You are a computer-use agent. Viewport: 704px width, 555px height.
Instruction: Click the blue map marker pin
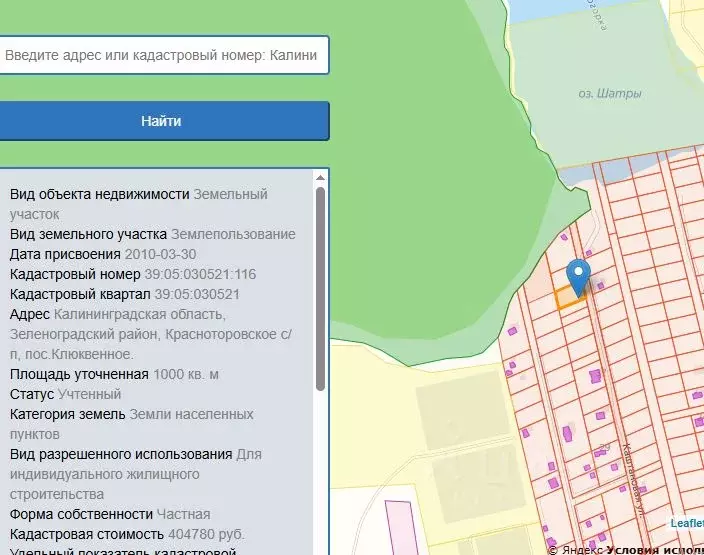578,278
